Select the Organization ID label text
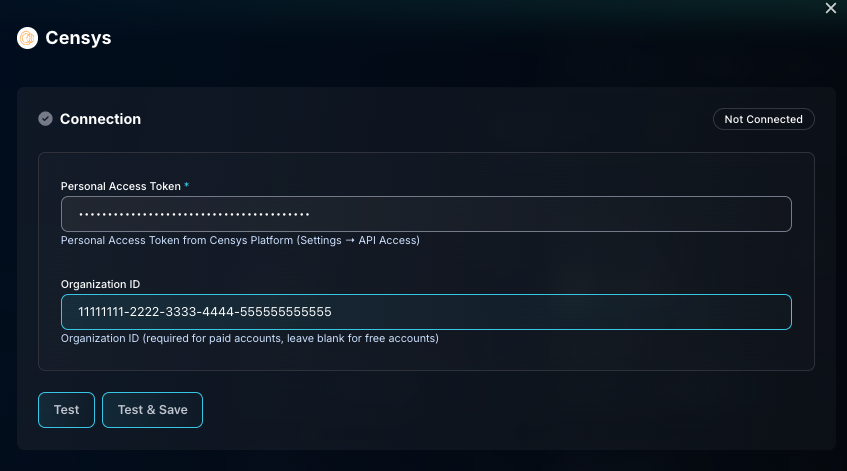The width and height of the screenshot is (847, 471). point(100,284)
